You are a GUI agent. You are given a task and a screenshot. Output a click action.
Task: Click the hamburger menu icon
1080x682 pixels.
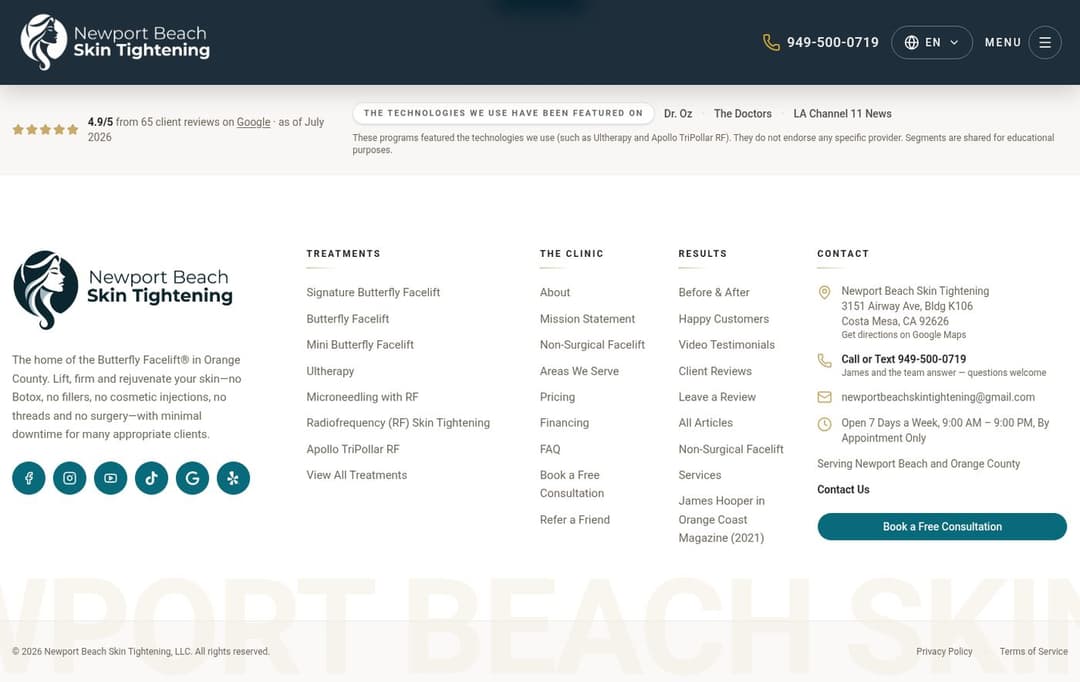coord(1045,42)
